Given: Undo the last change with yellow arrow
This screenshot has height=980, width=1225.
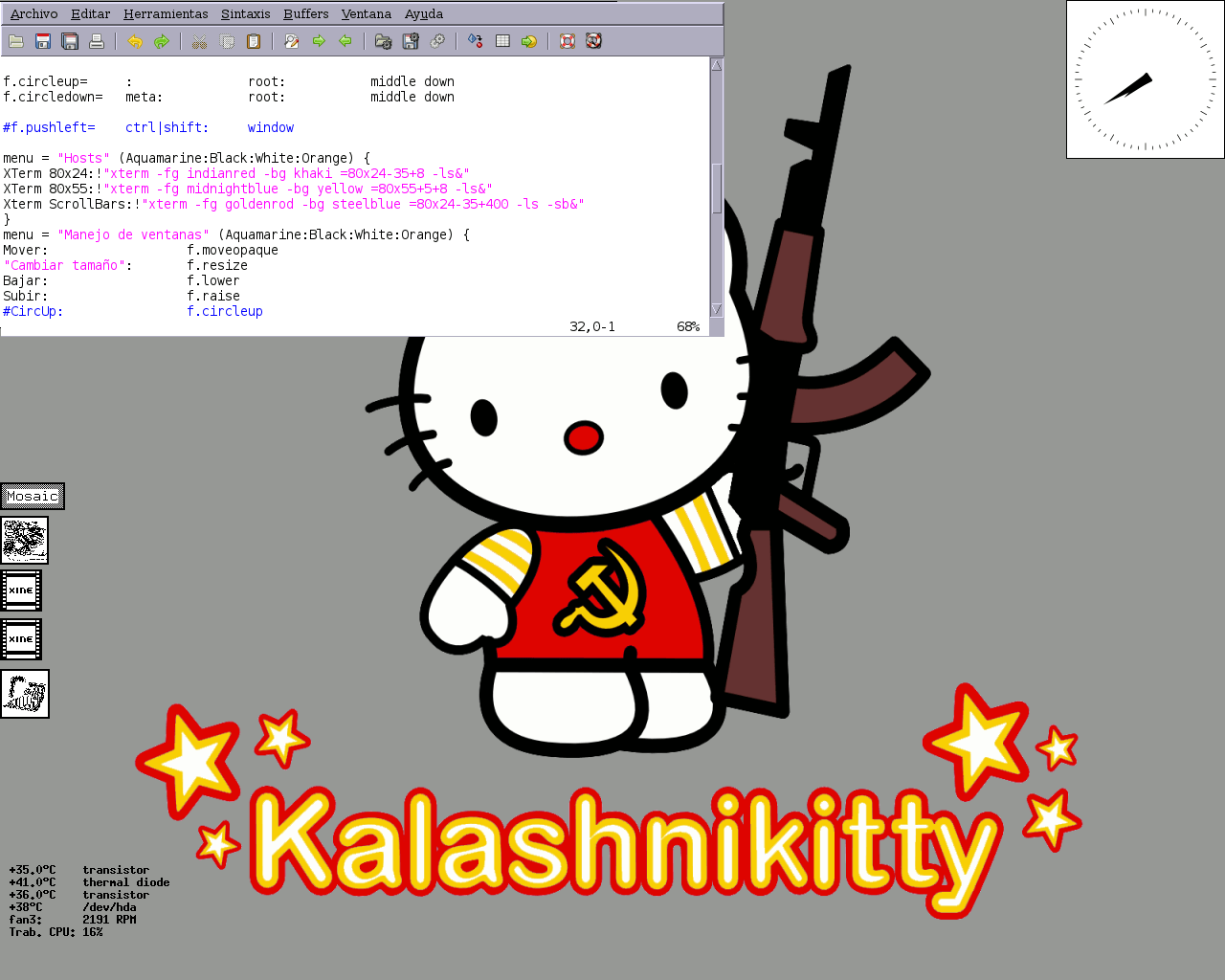Looking at the screenshot, I should click(135, 41).
